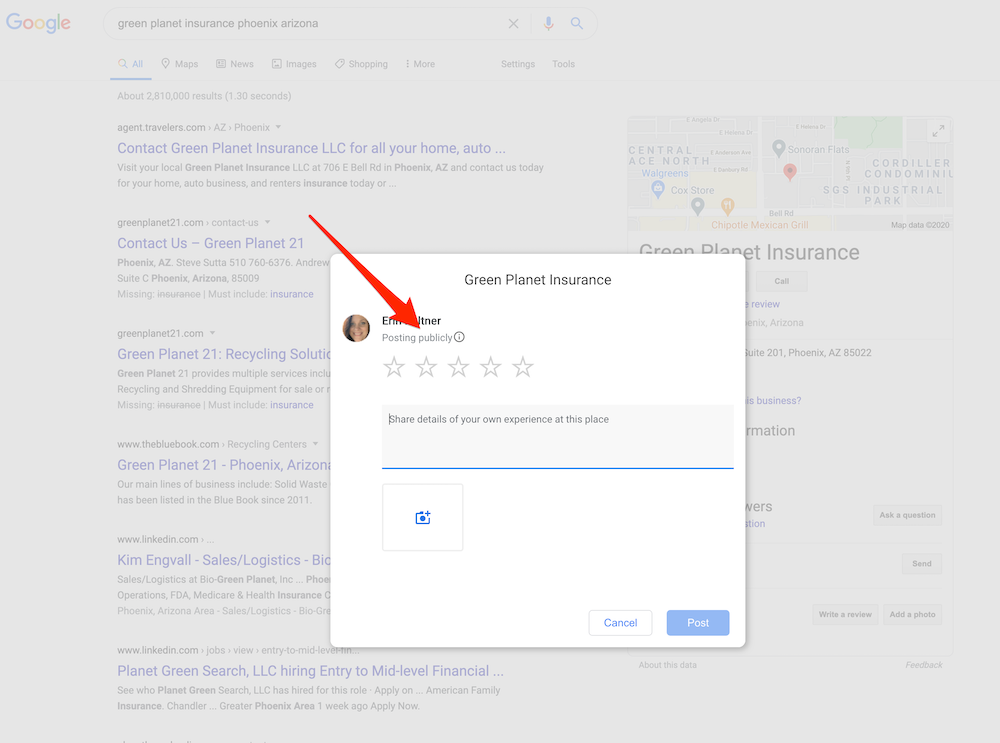Expand agent.travelers.com result dropdown arrow
This screenshot has height=743, width=1000.
pos(278,127)
